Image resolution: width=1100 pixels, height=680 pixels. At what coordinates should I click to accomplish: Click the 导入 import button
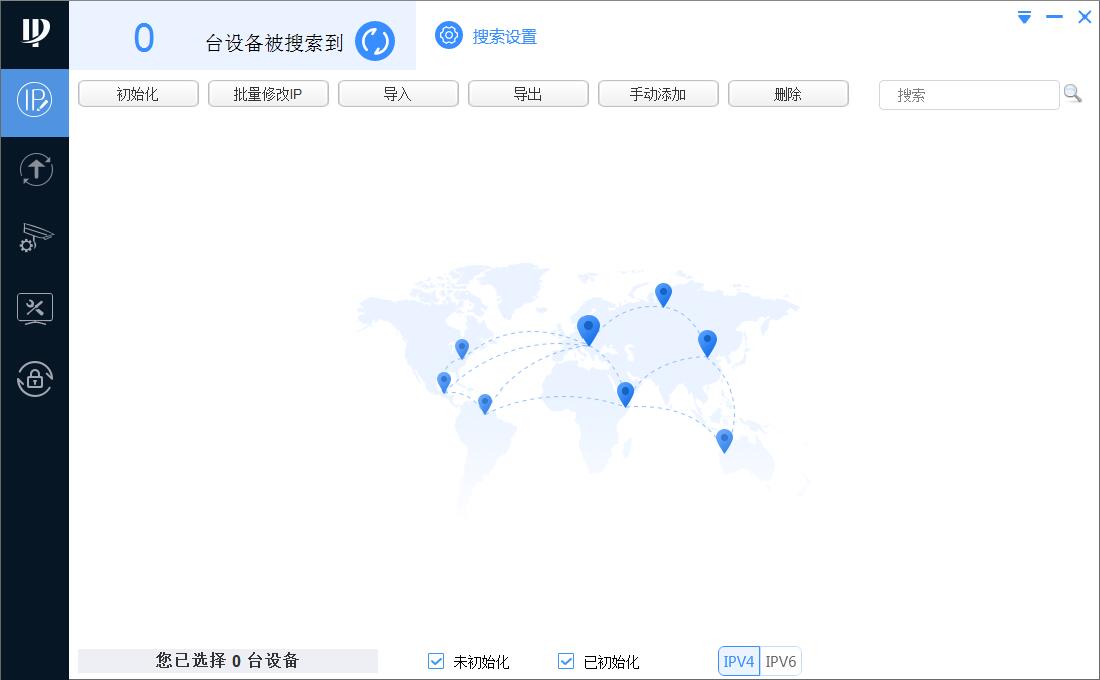398,93
